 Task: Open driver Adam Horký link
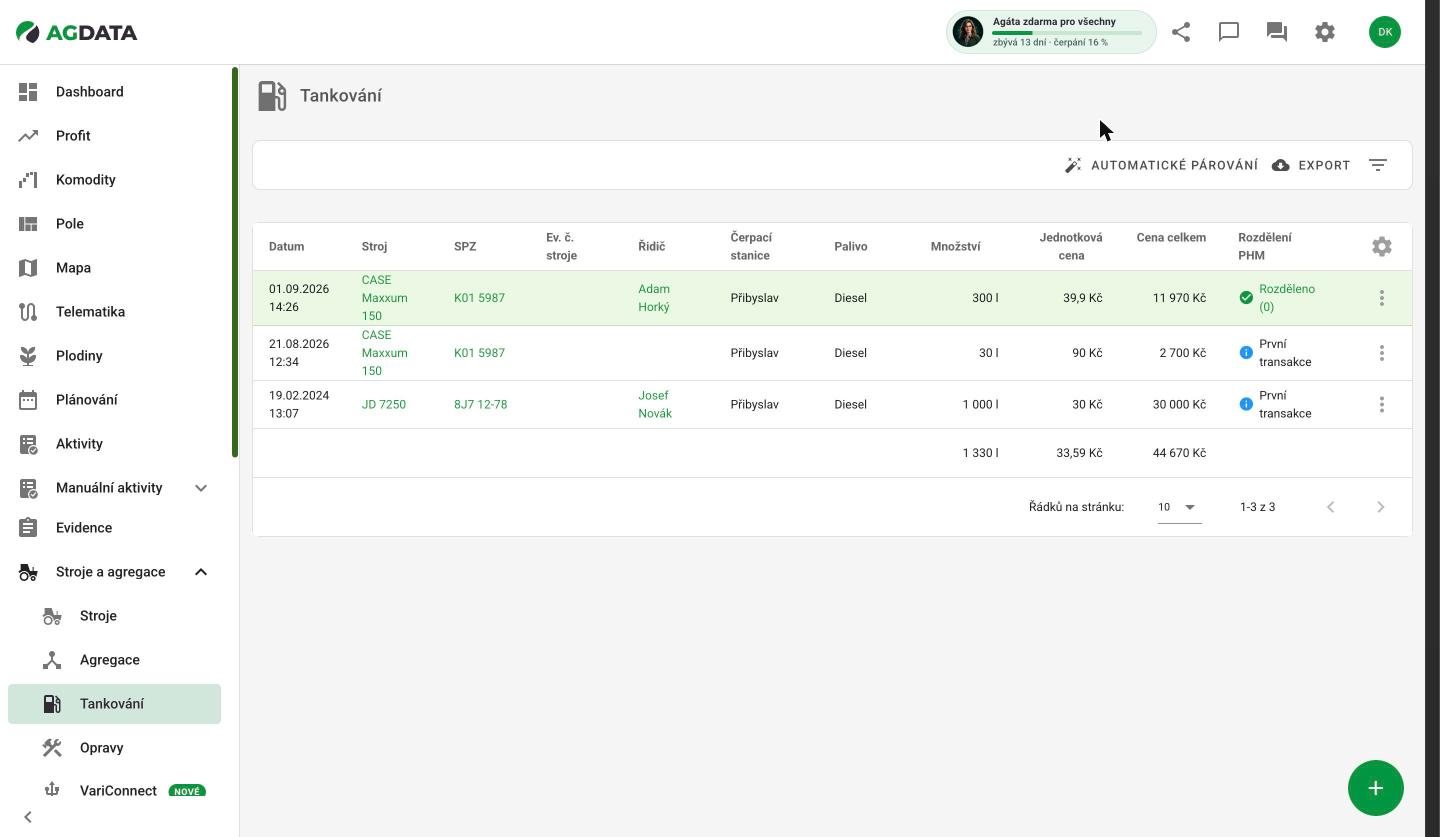coord(654,298)
